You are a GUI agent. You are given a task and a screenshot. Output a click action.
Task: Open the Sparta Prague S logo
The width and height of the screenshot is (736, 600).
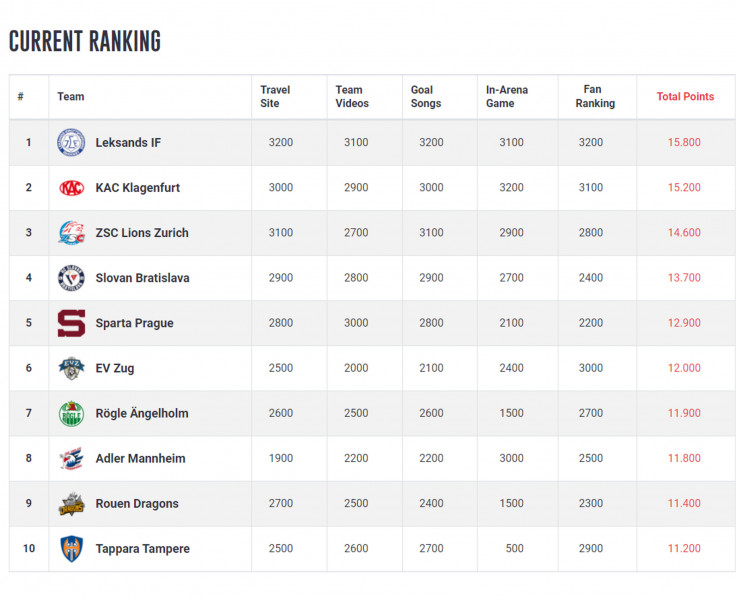[x=71, y=323]
